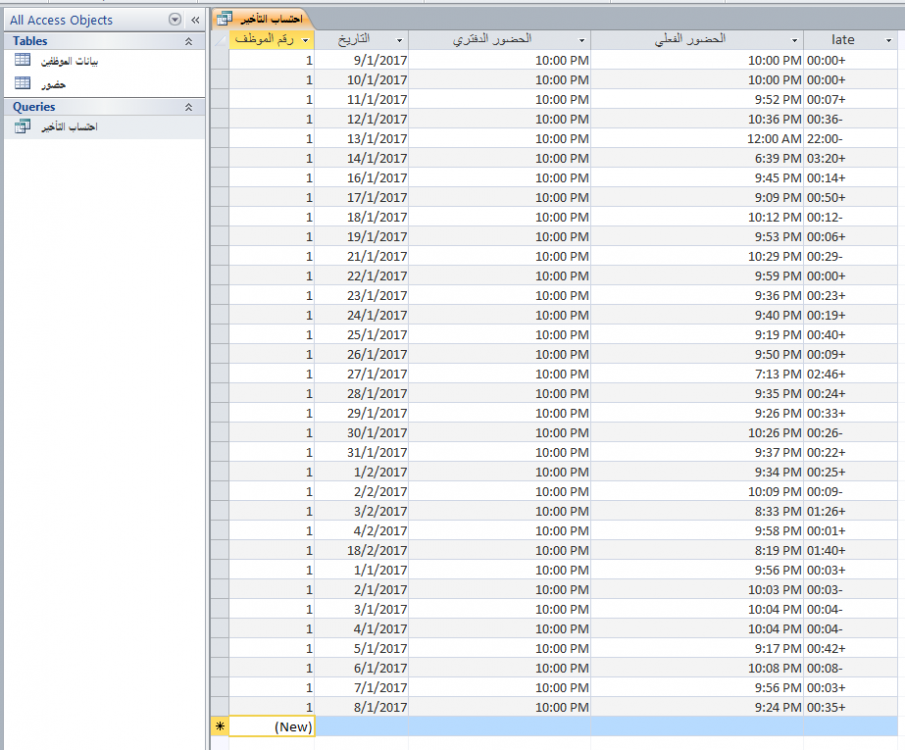
Task: Click date cell 5/1/2017
Action: [x=362, y=648]
